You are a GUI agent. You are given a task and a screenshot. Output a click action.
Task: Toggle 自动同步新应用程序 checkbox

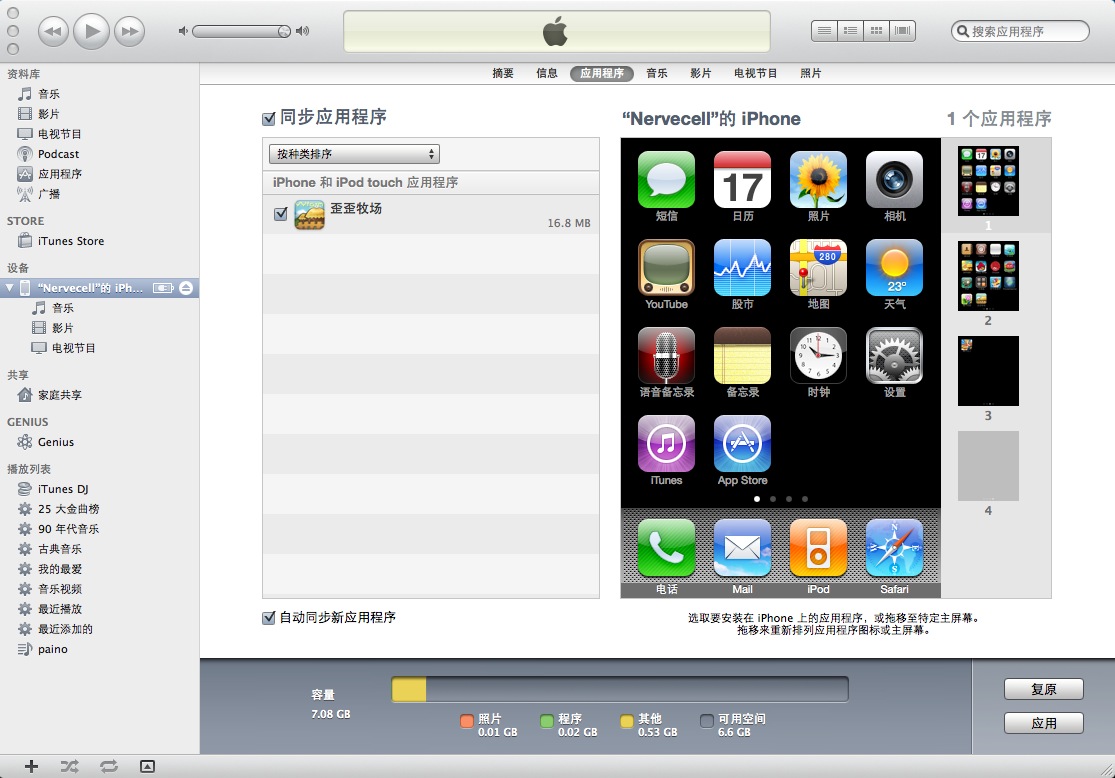click(x=269, y=618)
